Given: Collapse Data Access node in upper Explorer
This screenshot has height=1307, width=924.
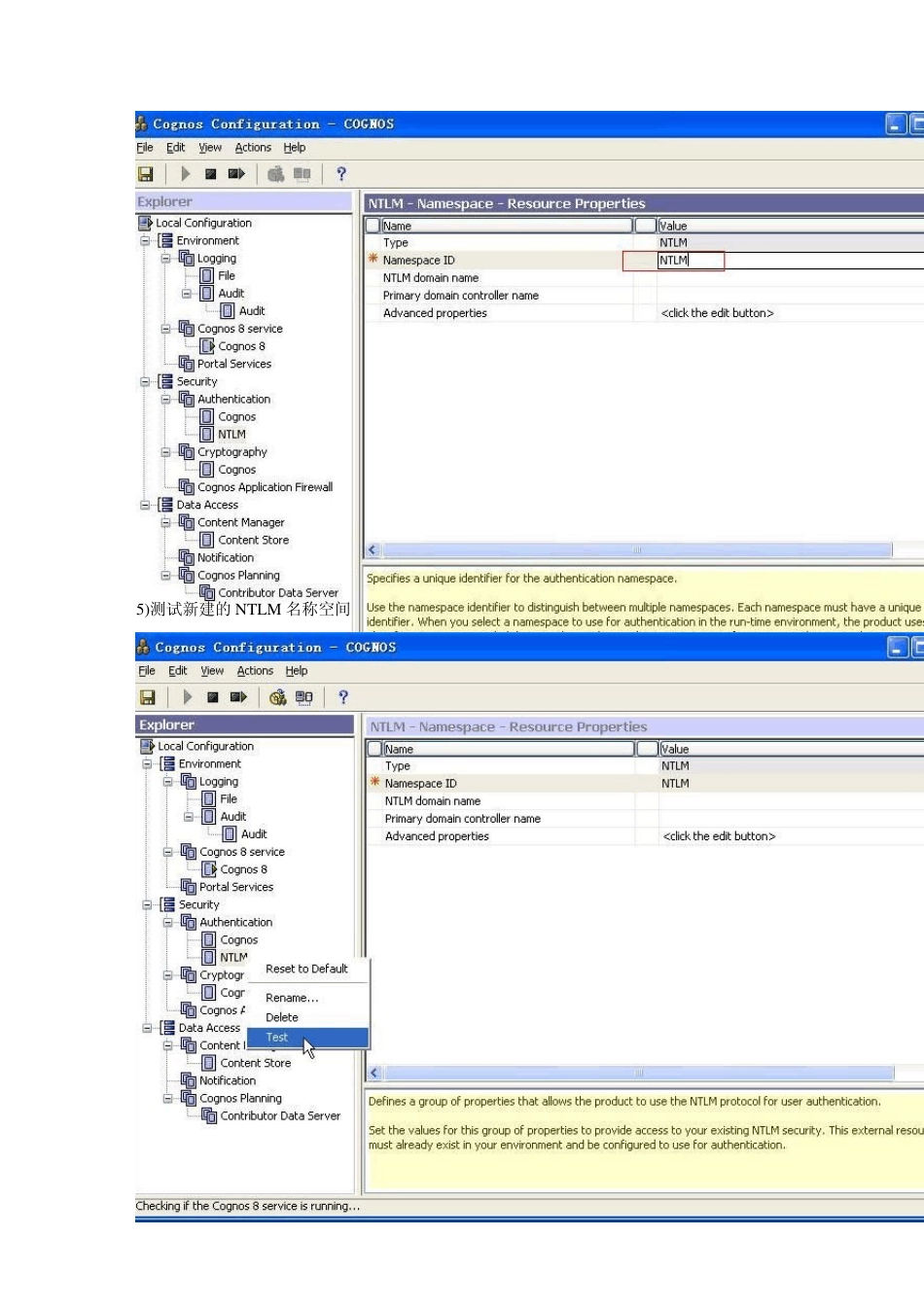Looking at the screenshot, I should (x=145, y=505).
